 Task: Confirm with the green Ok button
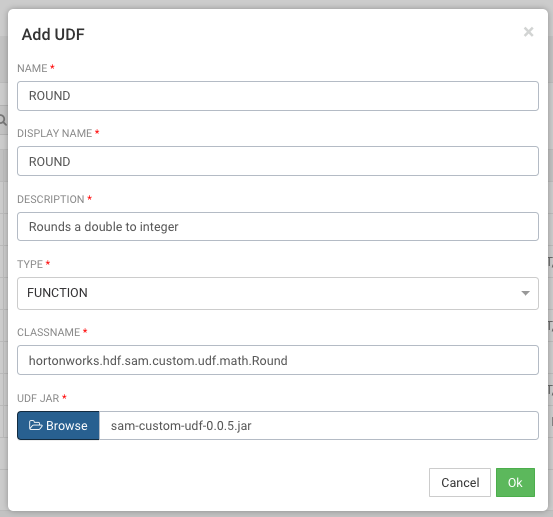tap(515, 482)
